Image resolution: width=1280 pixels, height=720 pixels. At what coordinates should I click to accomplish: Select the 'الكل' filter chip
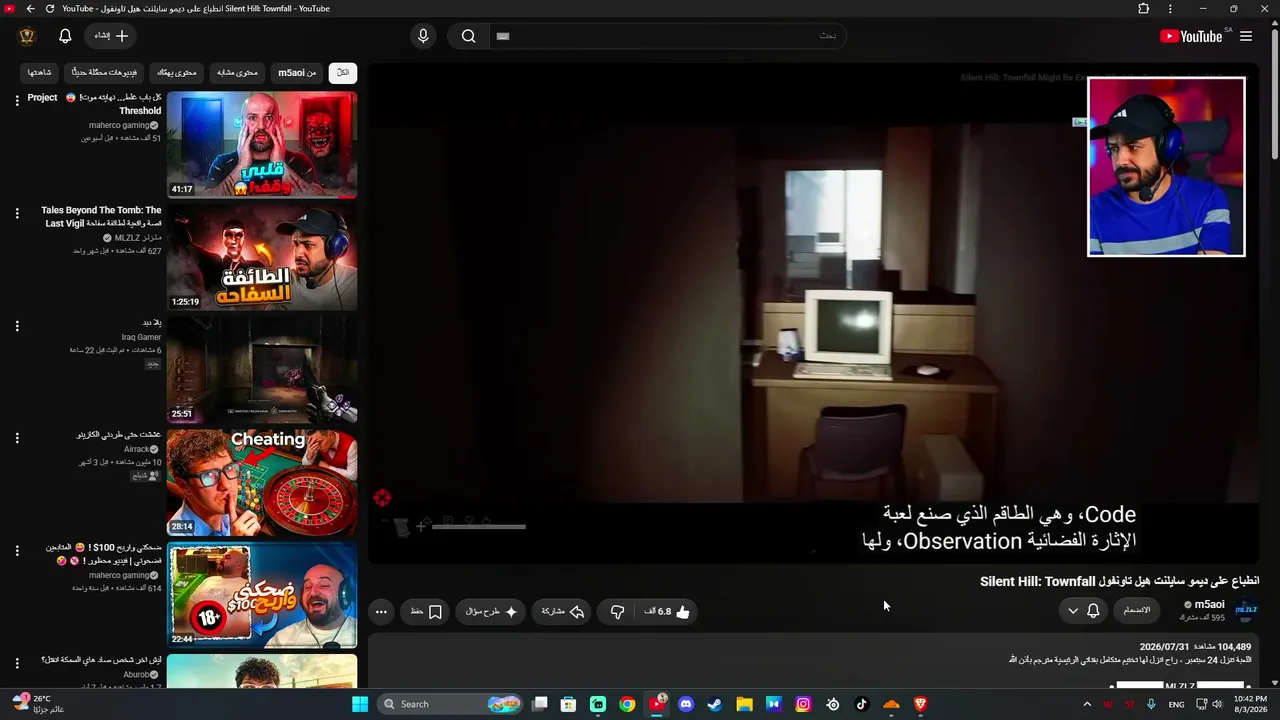pyautogui.click(x=342, y=72)
